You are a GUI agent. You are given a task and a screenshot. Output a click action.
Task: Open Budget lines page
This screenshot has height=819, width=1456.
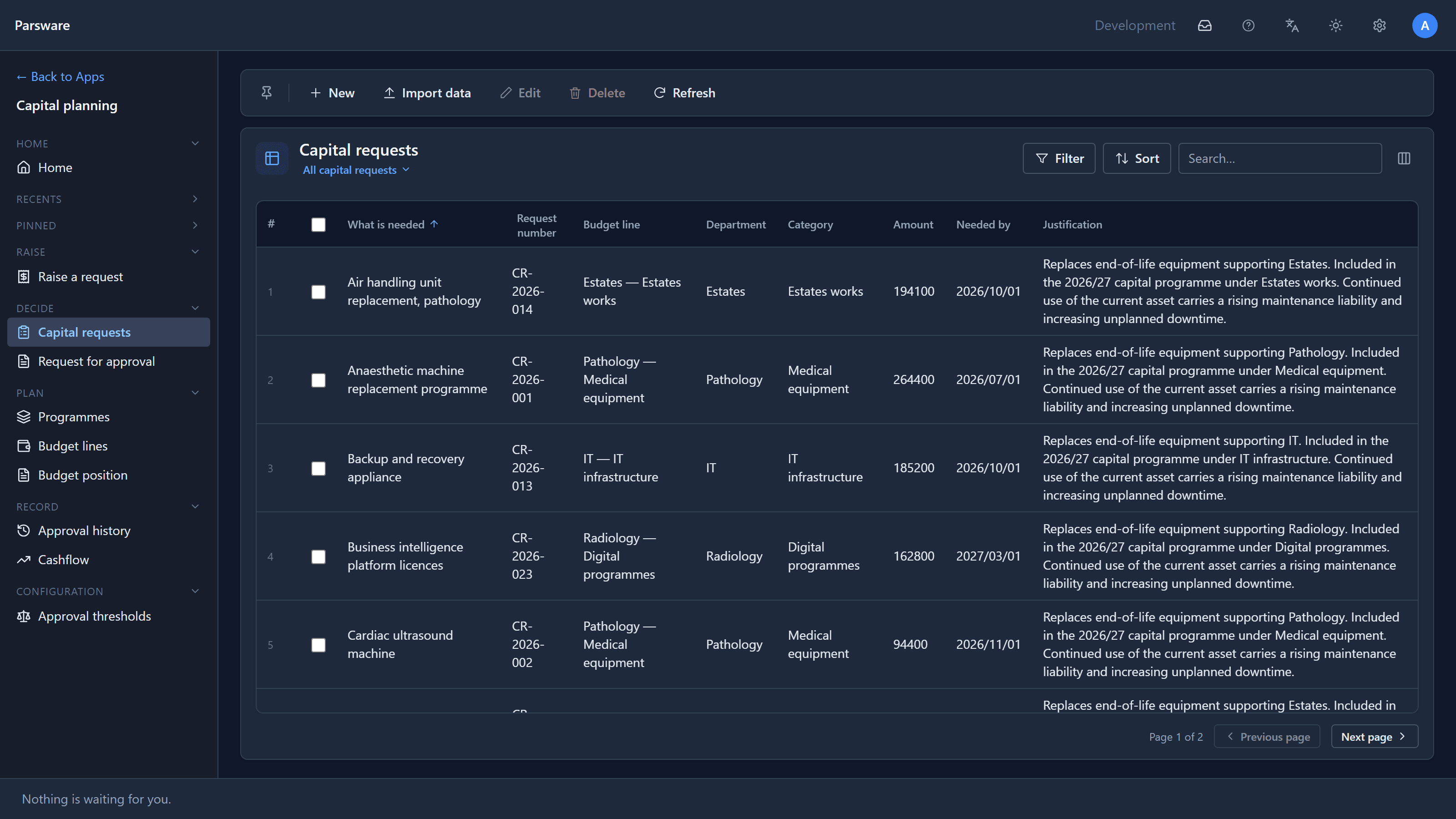coord(109,446)
